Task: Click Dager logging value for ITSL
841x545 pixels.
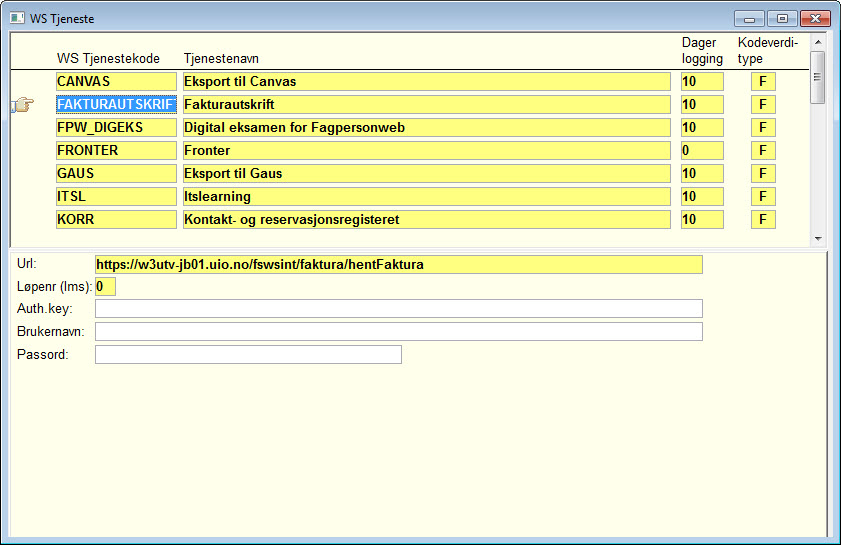Action: pyautogui.click(x=702, y=196)
